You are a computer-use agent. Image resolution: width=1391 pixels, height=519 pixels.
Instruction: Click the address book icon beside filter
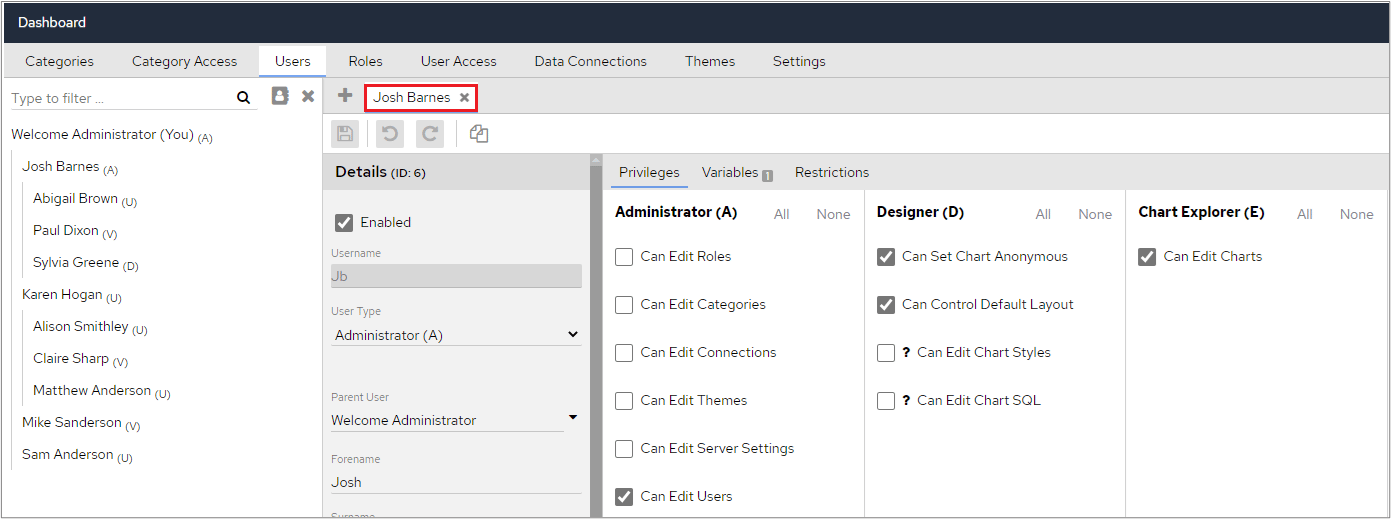point(280,96)
